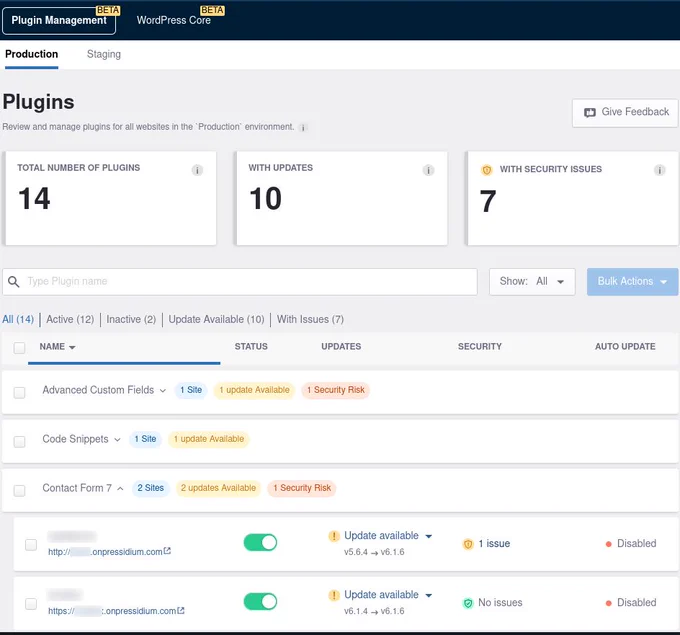
Task: Click warning icon for v6.1.4 update row
Action: click(x=333, y=595)
